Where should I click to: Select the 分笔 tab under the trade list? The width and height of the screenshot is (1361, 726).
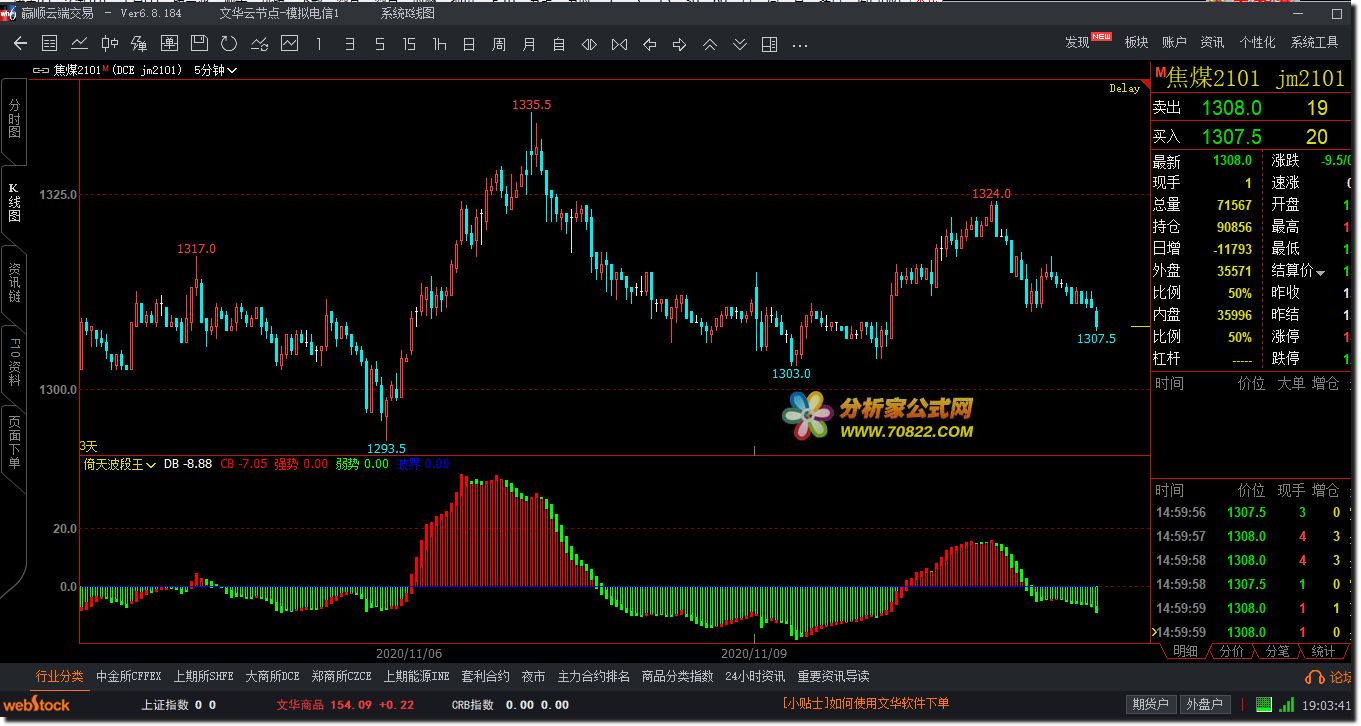[x=1277, y=651]
